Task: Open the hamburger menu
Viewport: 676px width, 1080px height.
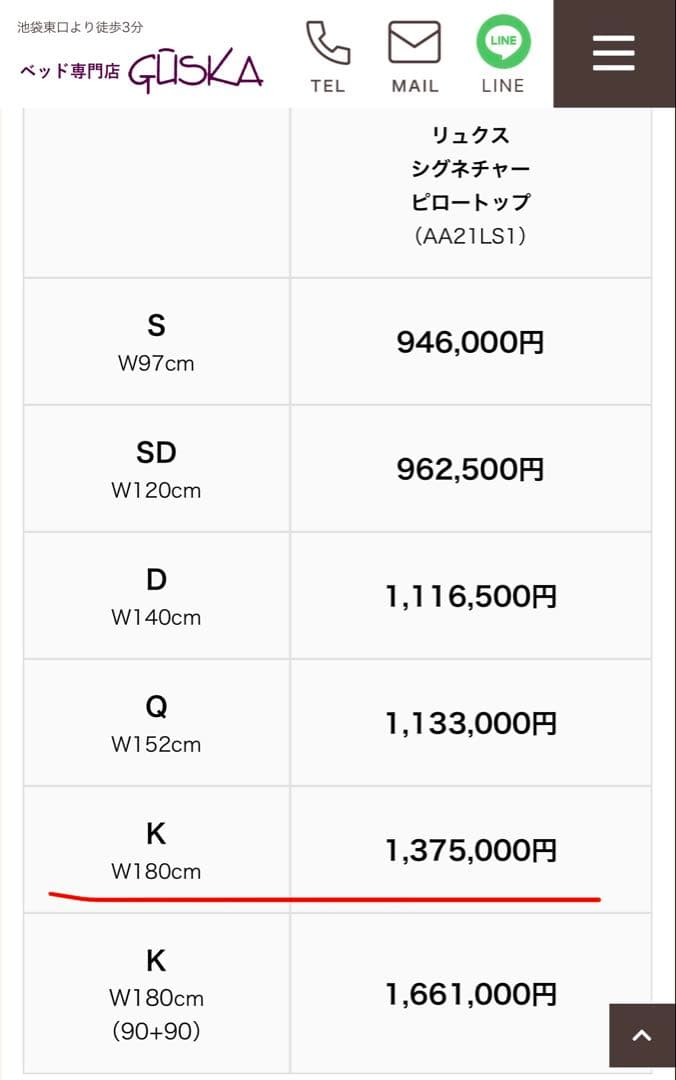Action: click(613, 52)
